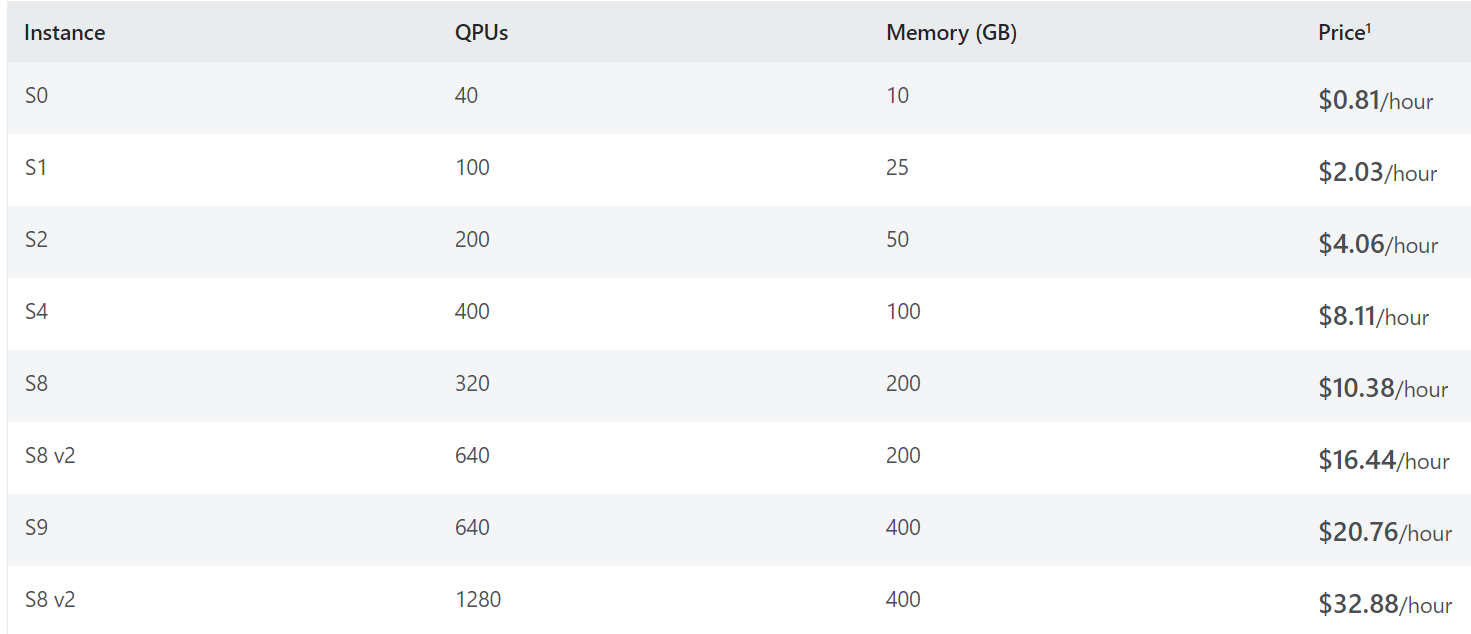Viewport: 1471px width, 634px height.
Task: Select the $20.76/hour price for S9
Action: [1385, 533]
